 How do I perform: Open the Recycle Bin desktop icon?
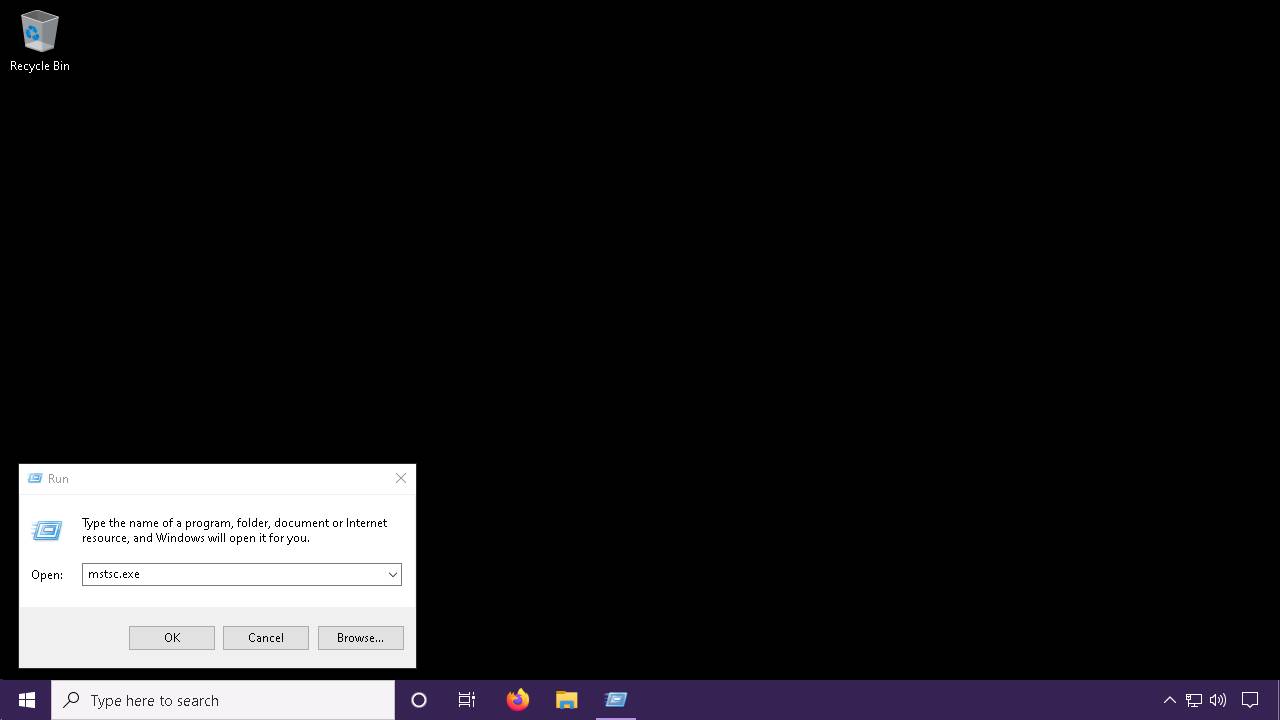coord(39,42)
